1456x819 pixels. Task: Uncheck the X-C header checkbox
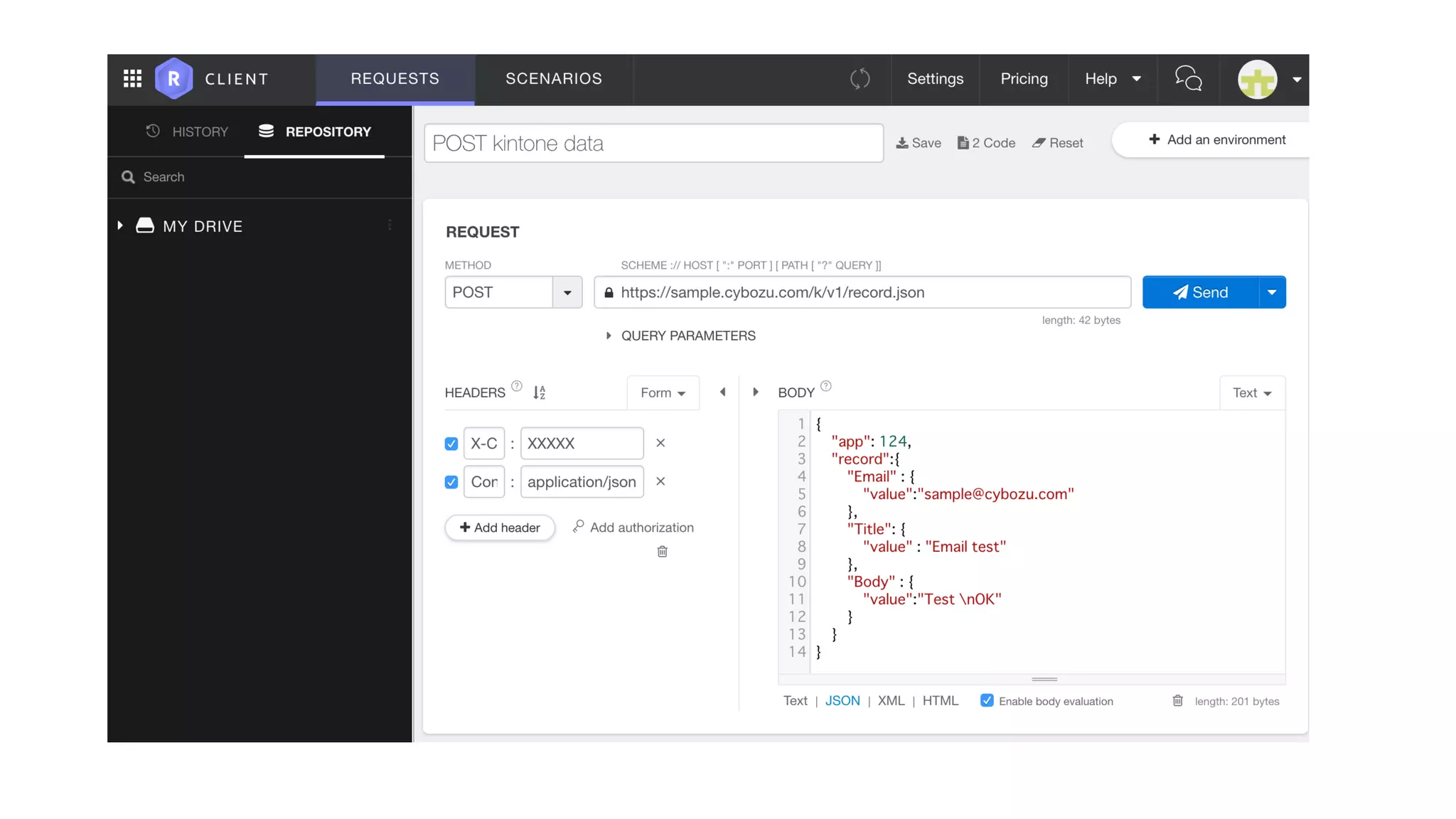coord(451,444)
